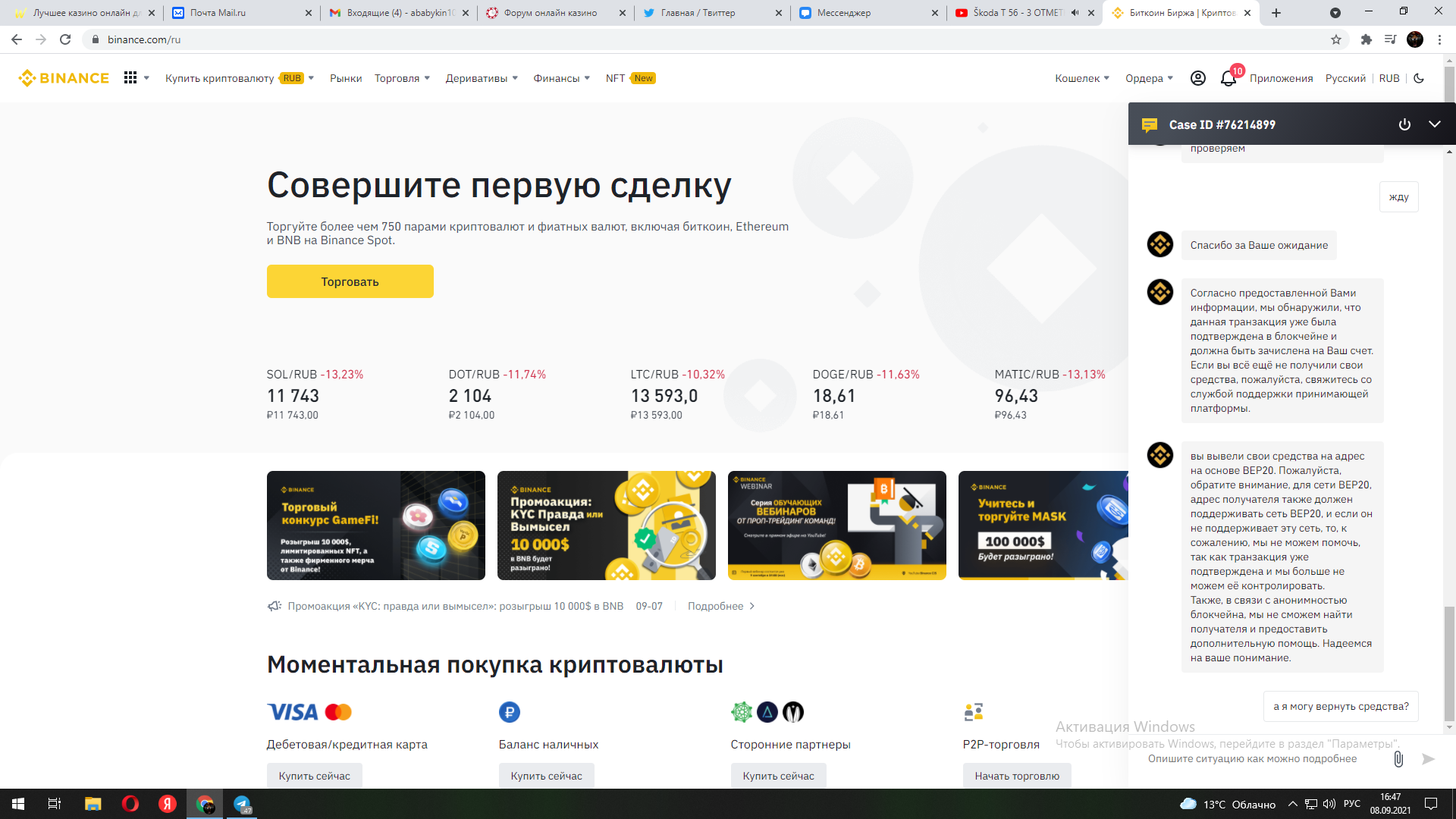Open the KYC promo announcement link

coord(455,606)
